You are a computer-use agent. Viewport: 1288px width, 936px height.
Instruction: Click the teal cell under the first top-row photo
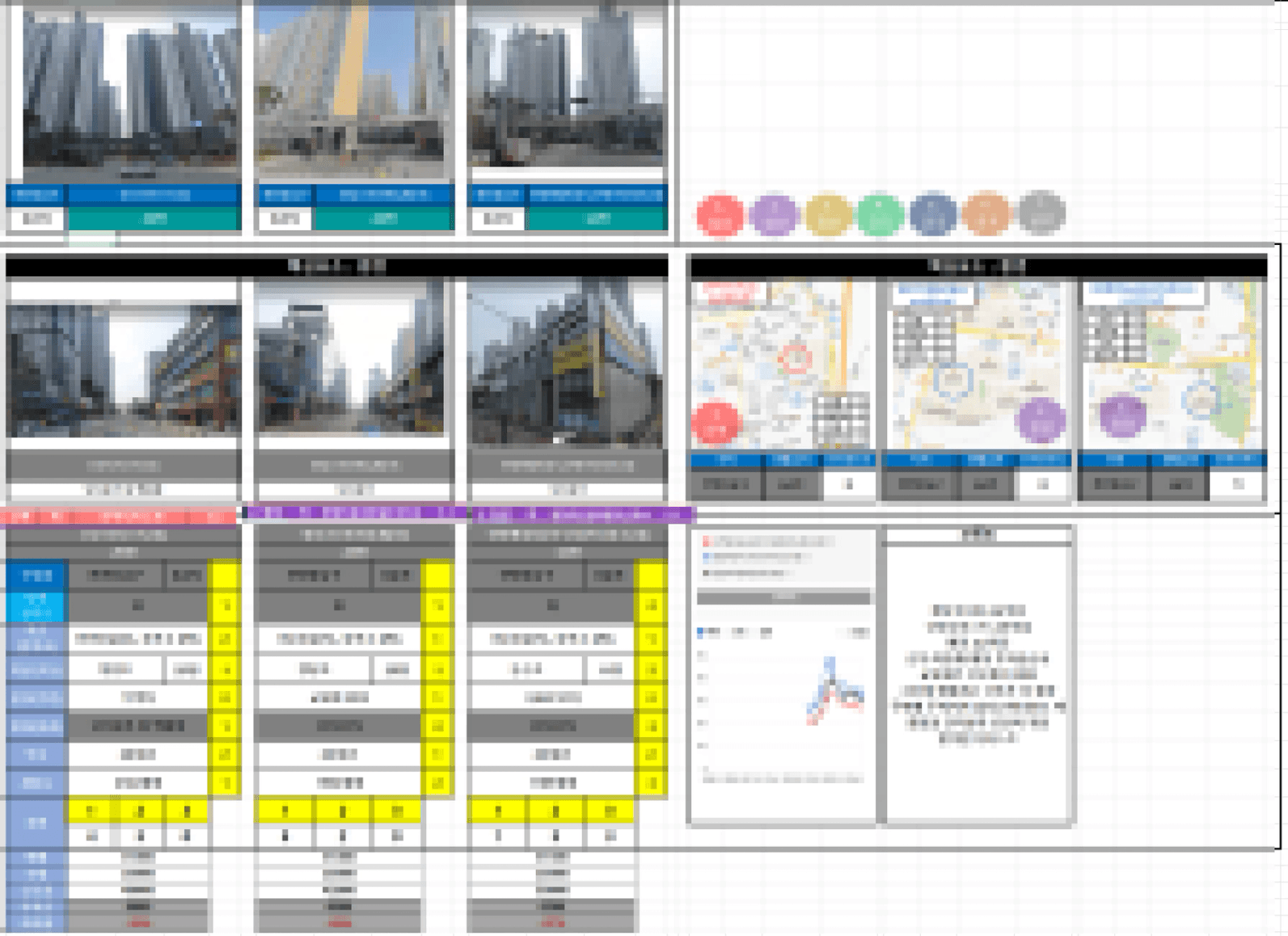tap(154, 218)
